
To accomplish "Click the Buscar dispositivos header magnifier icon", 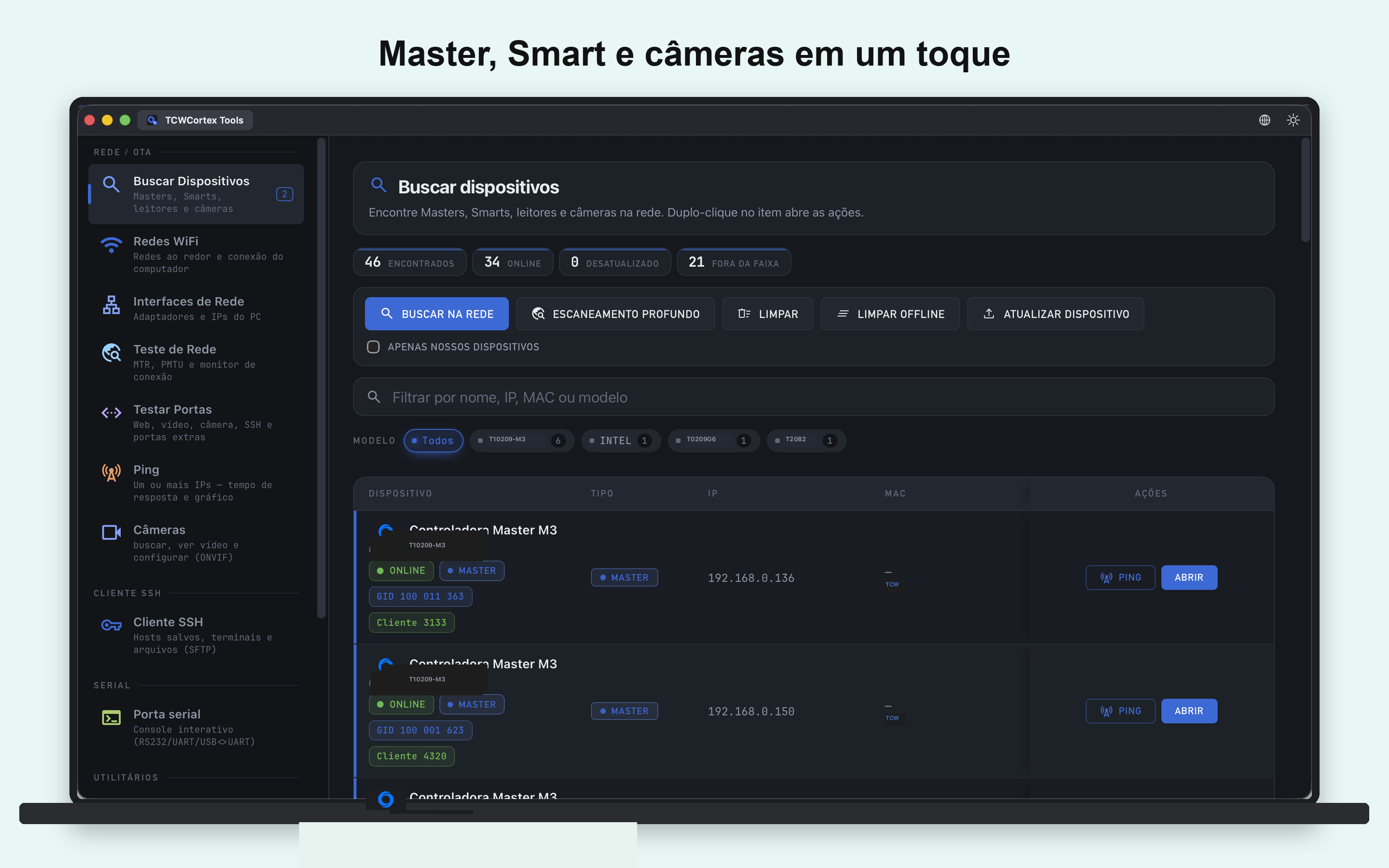I will 379,185.
